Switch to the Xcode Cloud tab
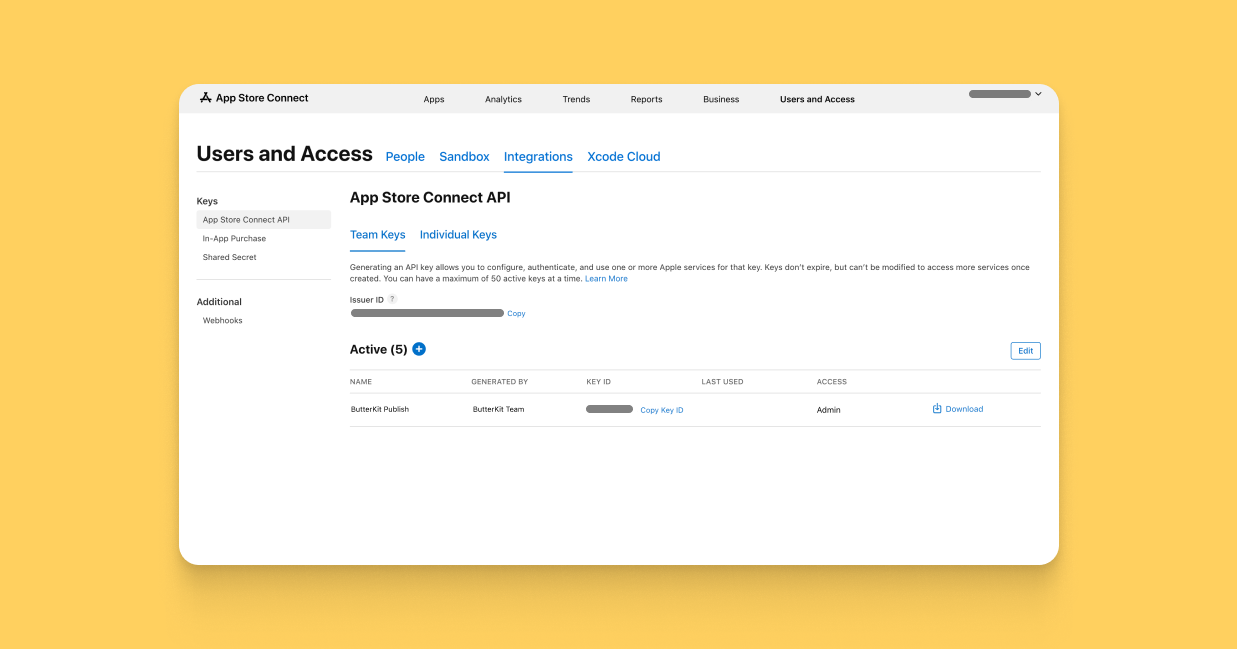The image size is (1237, 649). click(x=623, y=156)
